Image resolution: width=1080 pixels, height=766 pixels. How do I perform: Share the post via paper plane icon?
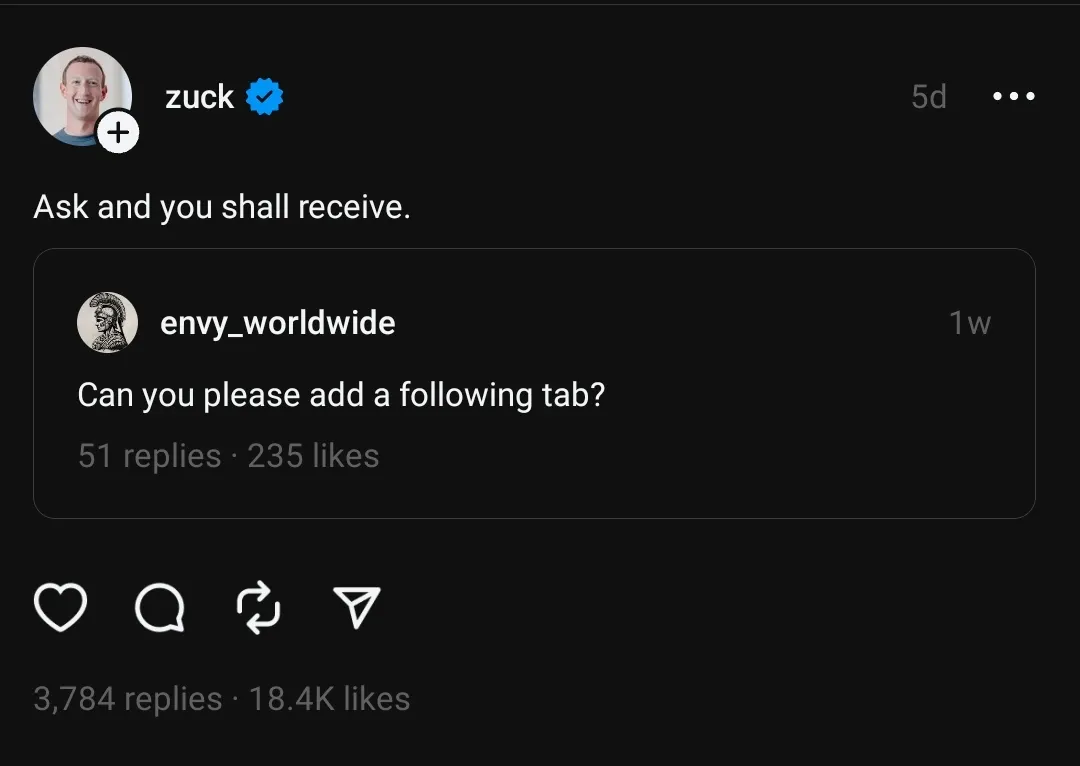coord(356,607)
